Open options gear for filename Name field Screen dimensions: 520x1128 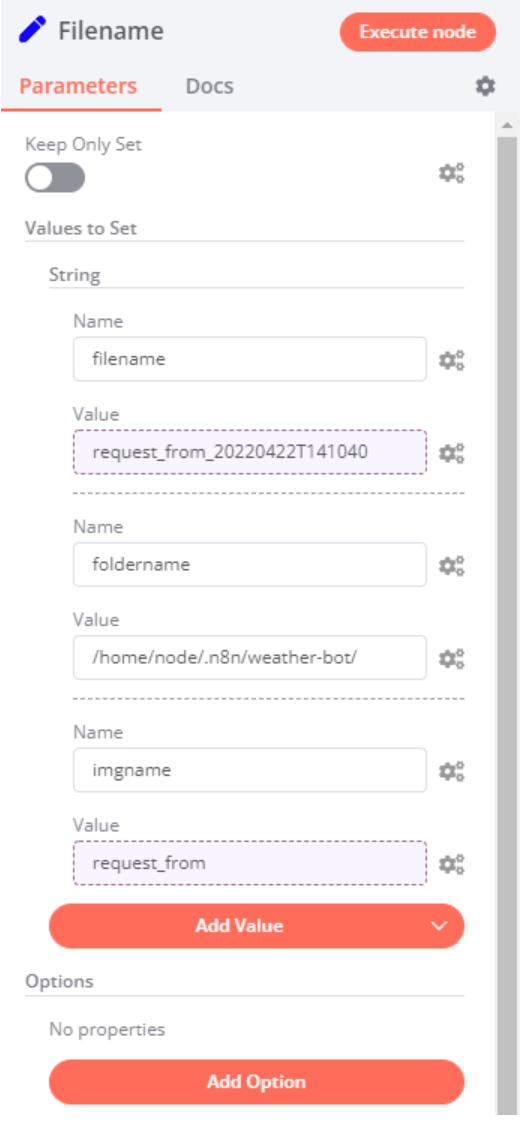(452, 360)
